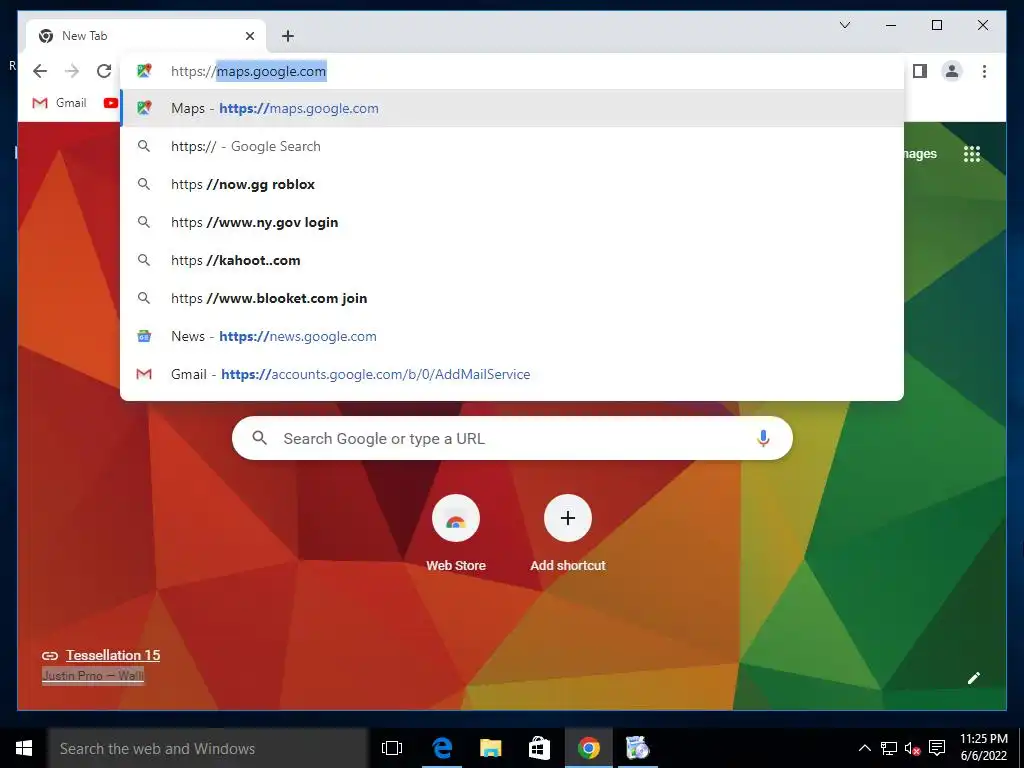Open a new tab with the plus button
Screen dimensions: 1024x768
click(x=288, y=36)
